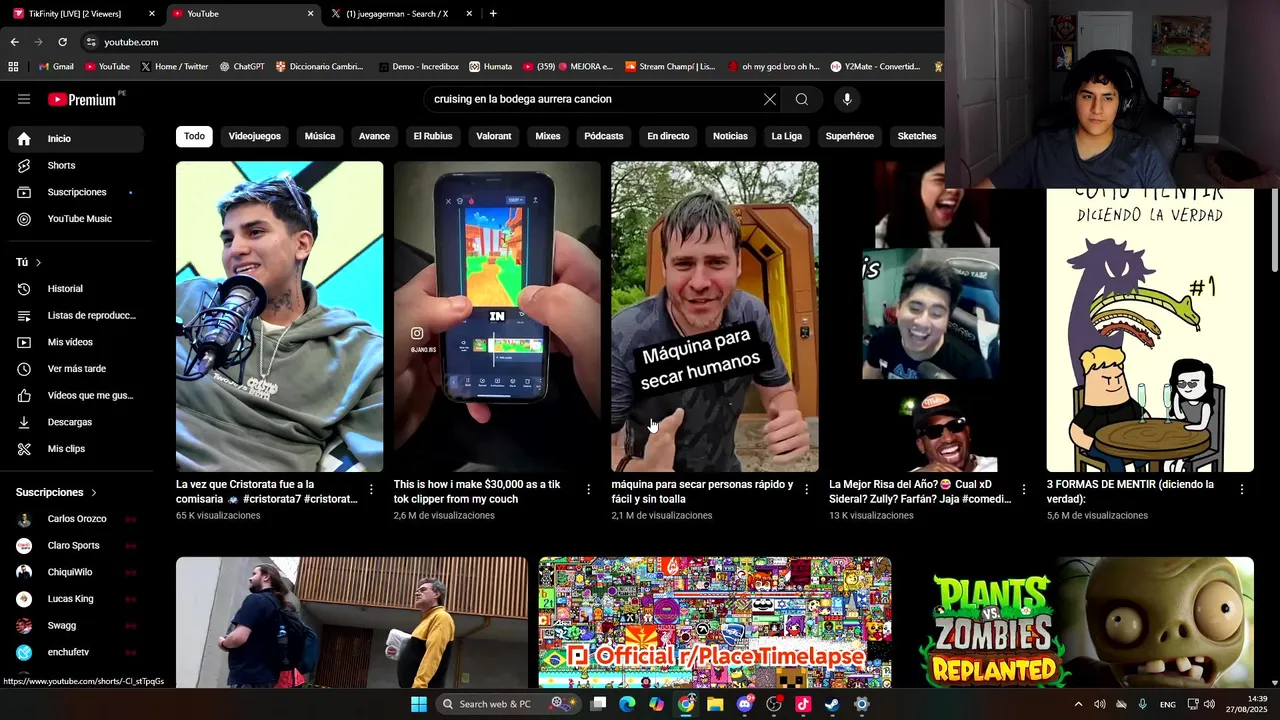Select the En directo filter chip
Screen dimensions: 1280x720
[x=668, y=136]
